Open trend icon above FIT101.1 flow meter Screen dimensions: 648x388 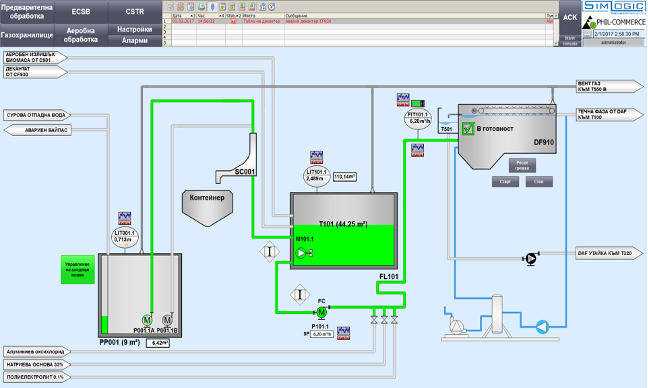(403, 100)
